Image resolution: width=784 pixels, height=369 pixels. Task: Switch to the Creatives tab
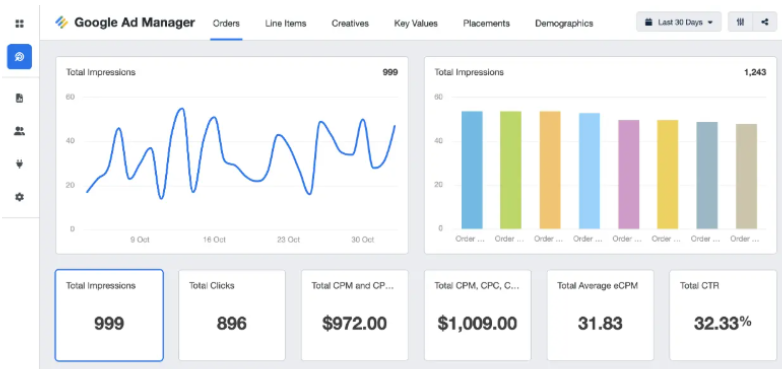pyautogui.click(x=350, y=24)
